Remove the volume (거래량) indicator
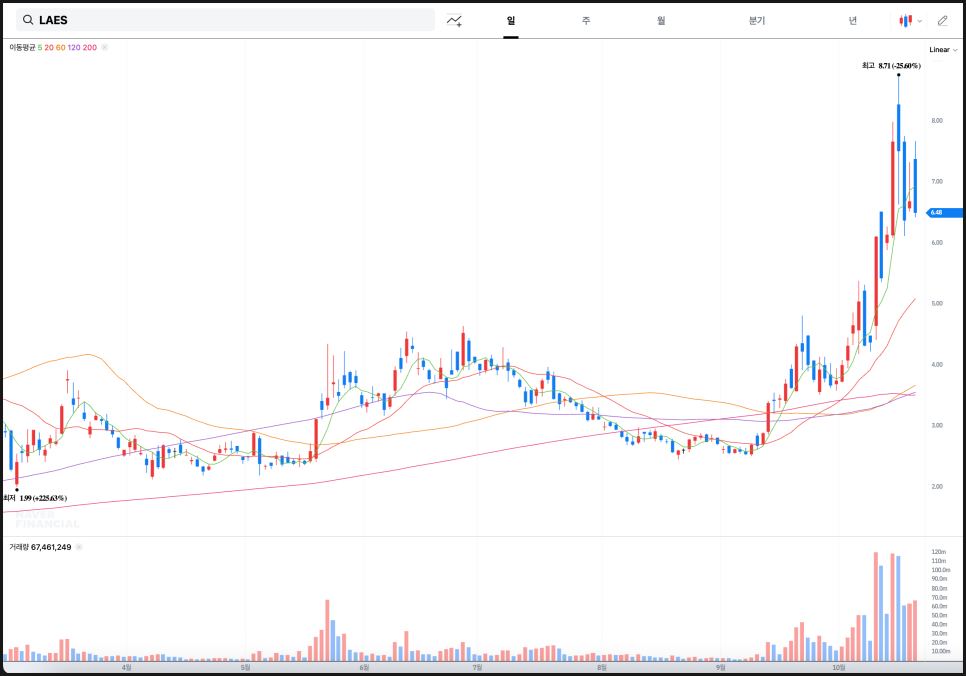The image size is (966, 676). [x=79, y=547]
